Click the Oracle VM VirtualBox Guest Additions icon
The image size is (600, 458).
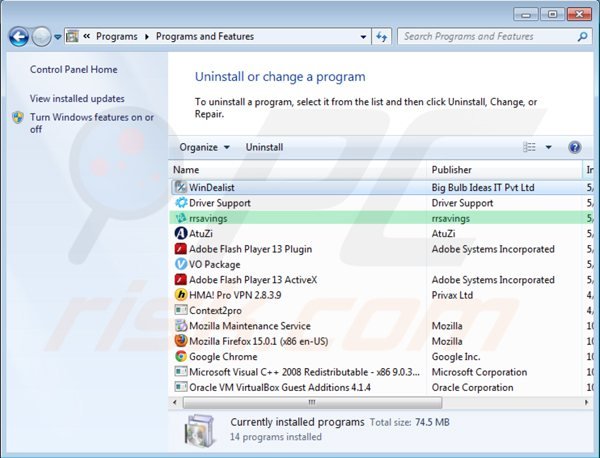[x=181, y=387]
